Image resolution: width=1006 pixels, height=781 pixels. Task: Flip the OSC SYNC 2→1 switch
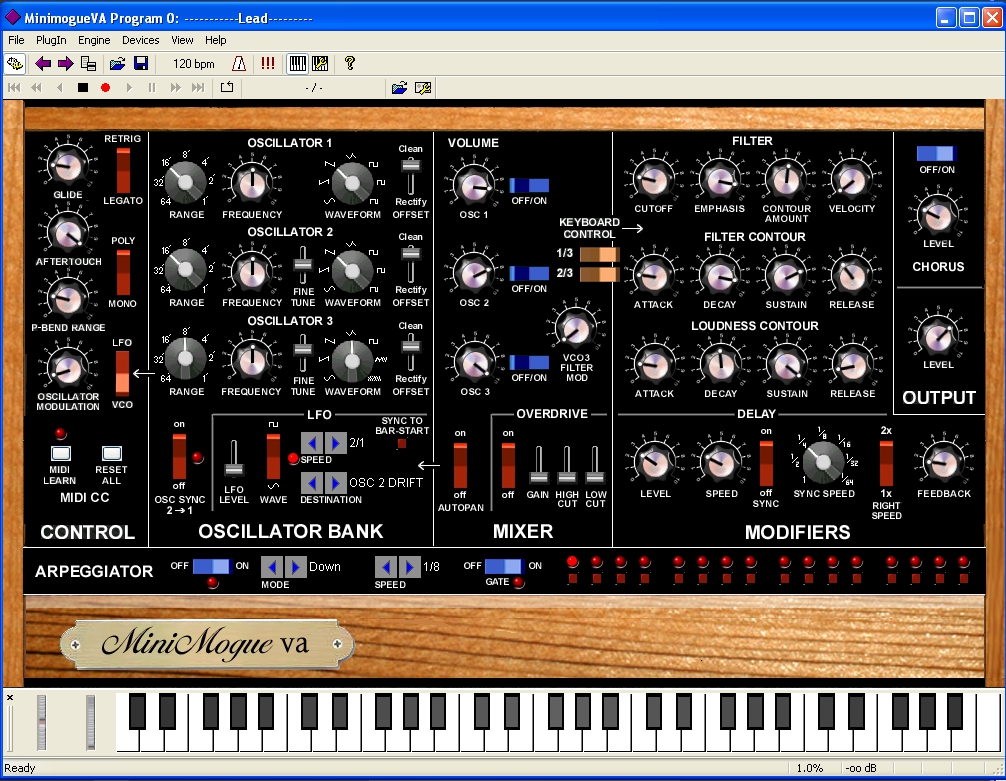click(x=179, y=456)
